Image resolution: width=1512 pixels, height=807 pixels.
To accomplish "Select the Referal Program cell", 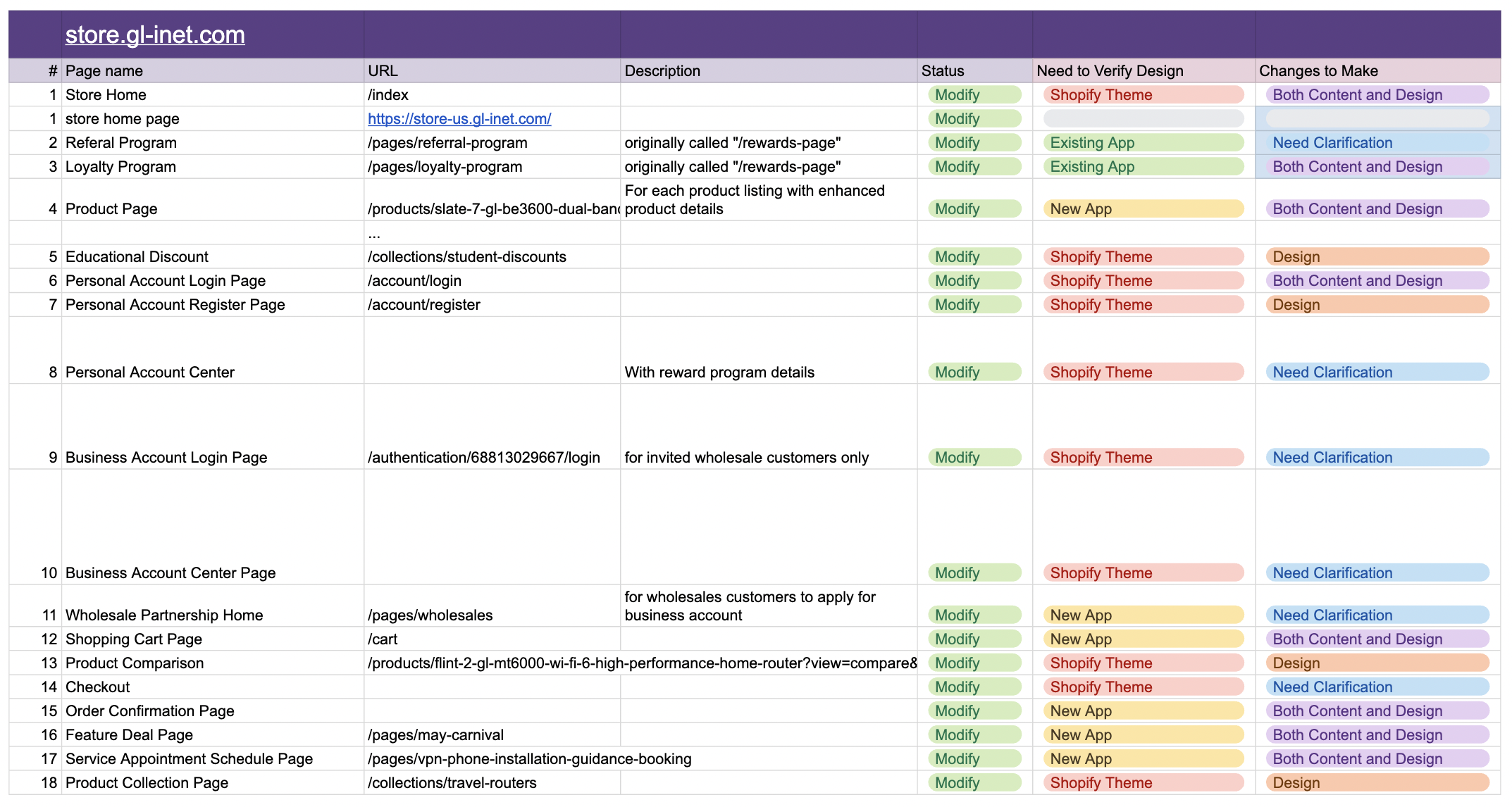I will pos(213,143).
